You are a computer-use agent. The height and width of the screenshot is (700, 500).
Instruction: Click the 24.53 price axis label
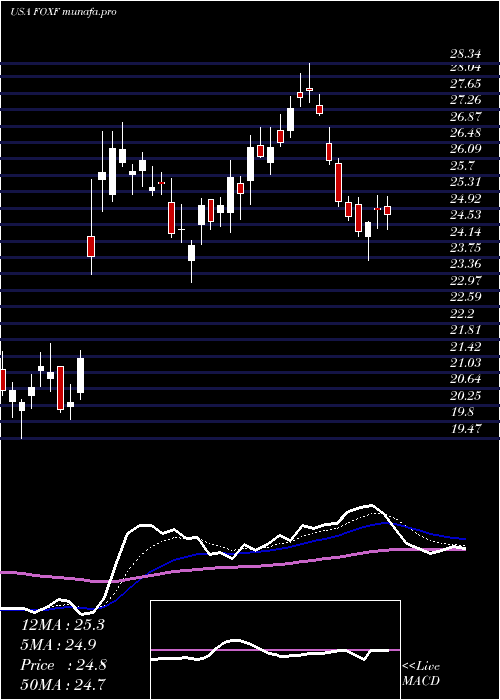(466, 215)
